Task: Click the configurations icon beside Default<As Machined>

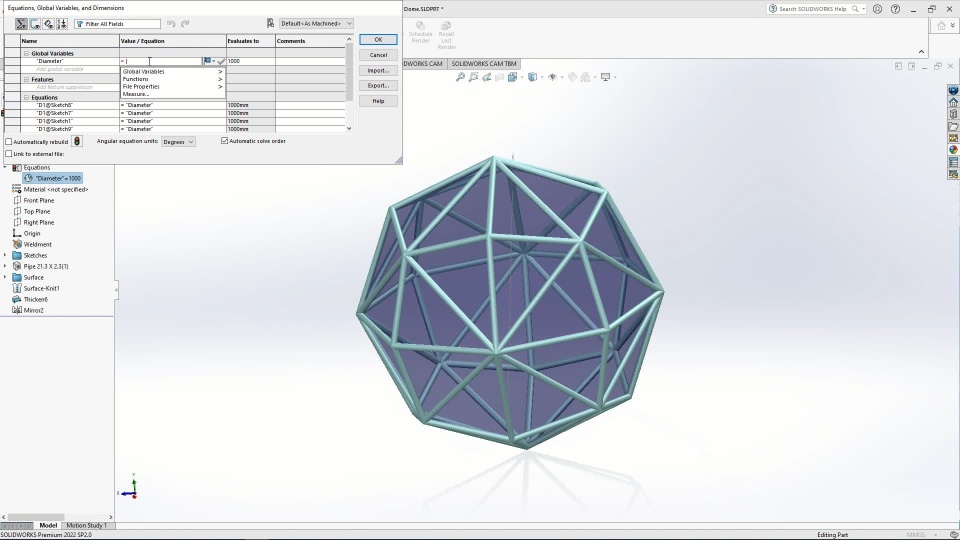Action: [x=270, y=23]
